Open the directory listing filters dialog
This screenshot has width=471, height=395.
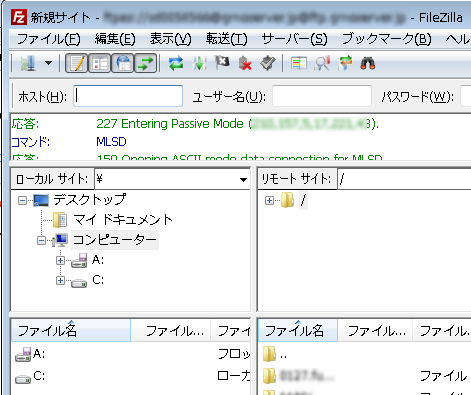pyautogui.click(x=299, y=63)
